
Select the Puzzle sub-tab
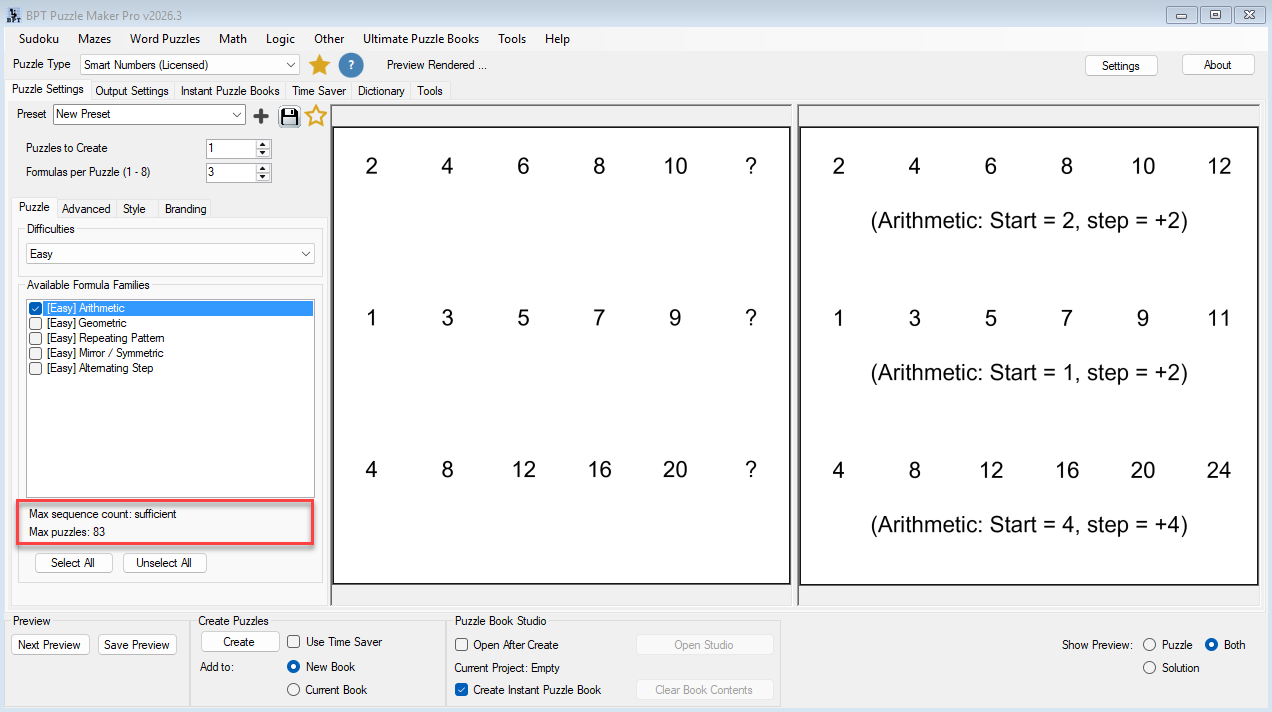tap(34, 207)
